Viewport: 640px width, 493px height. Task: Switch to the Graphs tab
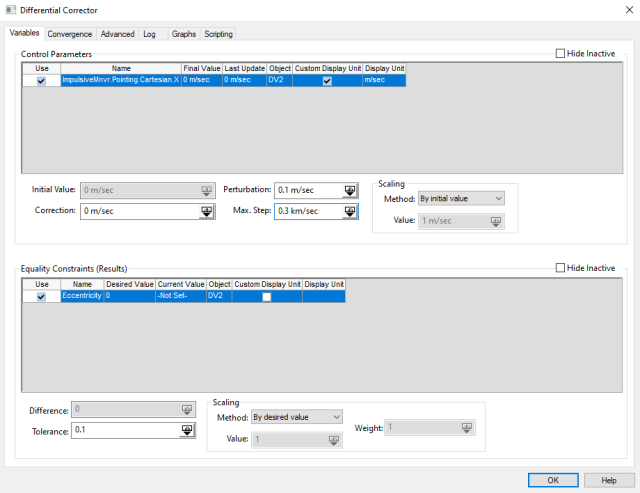coord(183,34)
